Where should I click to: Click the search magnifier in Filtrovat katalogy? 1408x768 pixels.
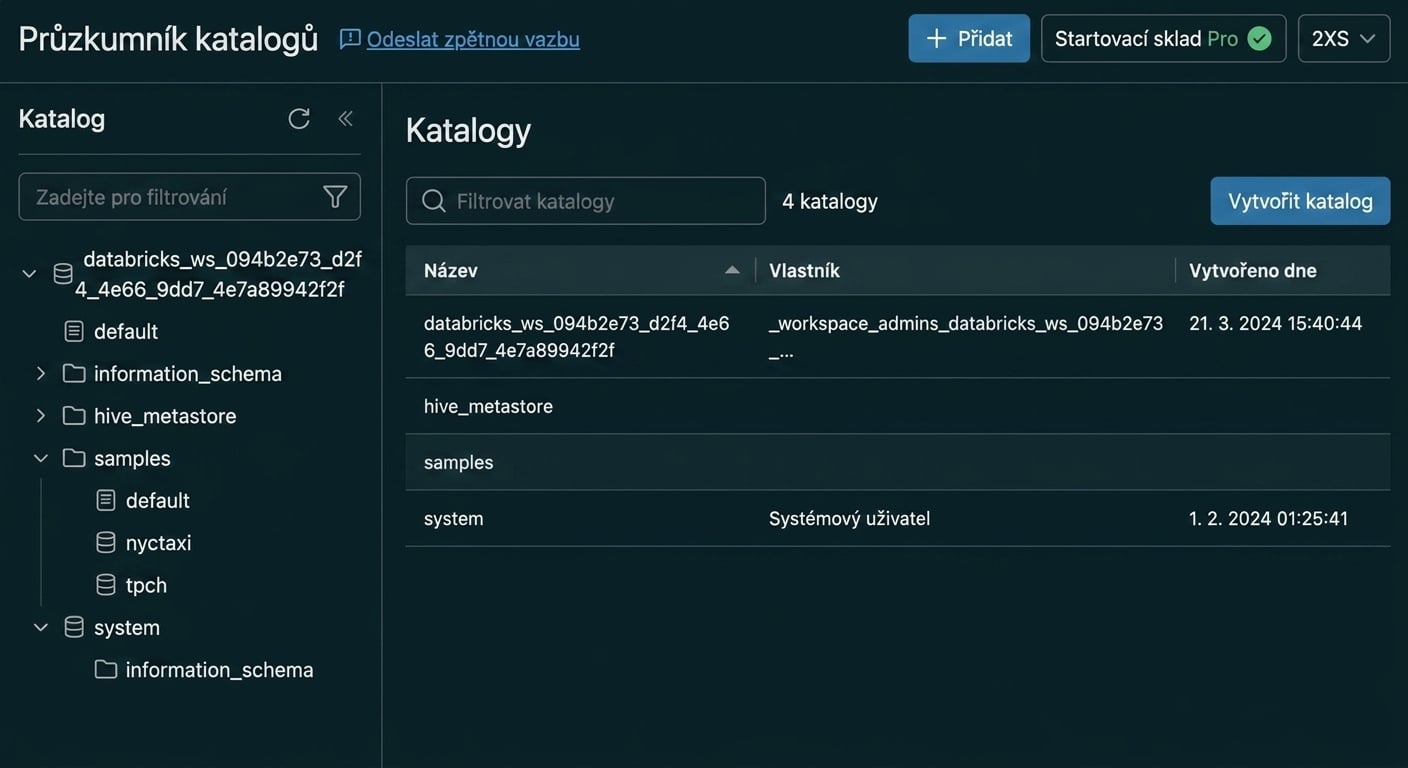pos(434,201)
